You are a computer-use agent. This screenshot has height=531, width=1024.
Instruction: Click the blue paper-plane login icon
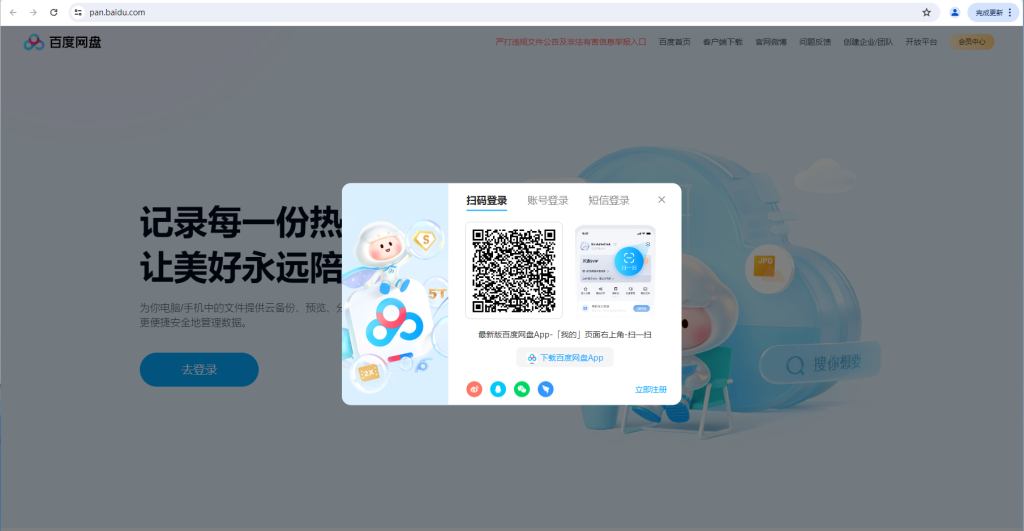[545, 389]
